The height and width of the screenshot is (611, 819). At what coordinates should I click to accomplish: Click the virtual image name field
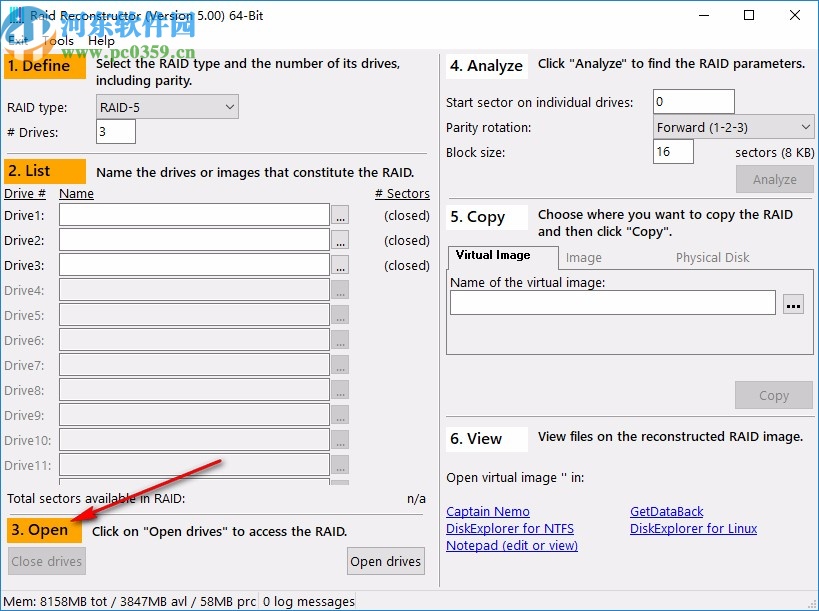(x=613, y=302)
